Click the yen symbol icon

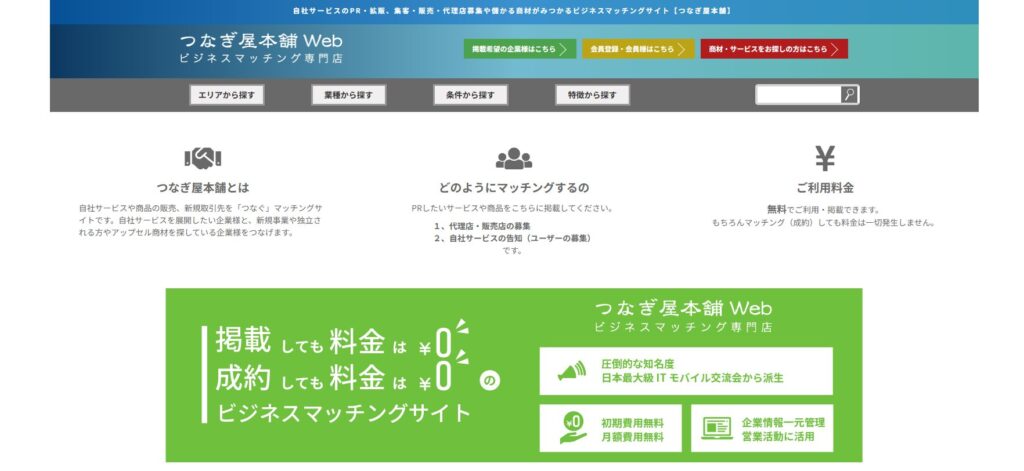(825, 158)
